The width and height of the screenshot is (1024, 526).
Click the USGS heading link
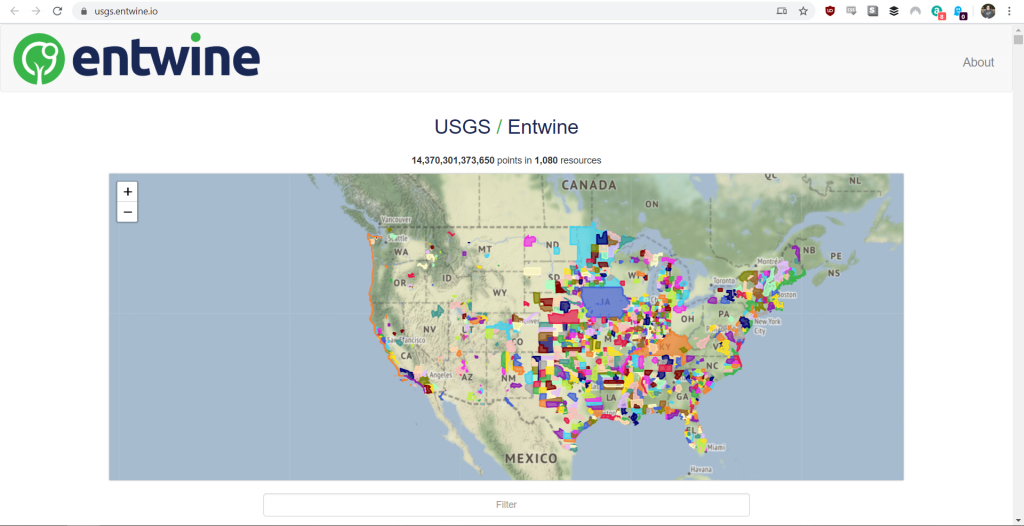click(x=462, y=127)
